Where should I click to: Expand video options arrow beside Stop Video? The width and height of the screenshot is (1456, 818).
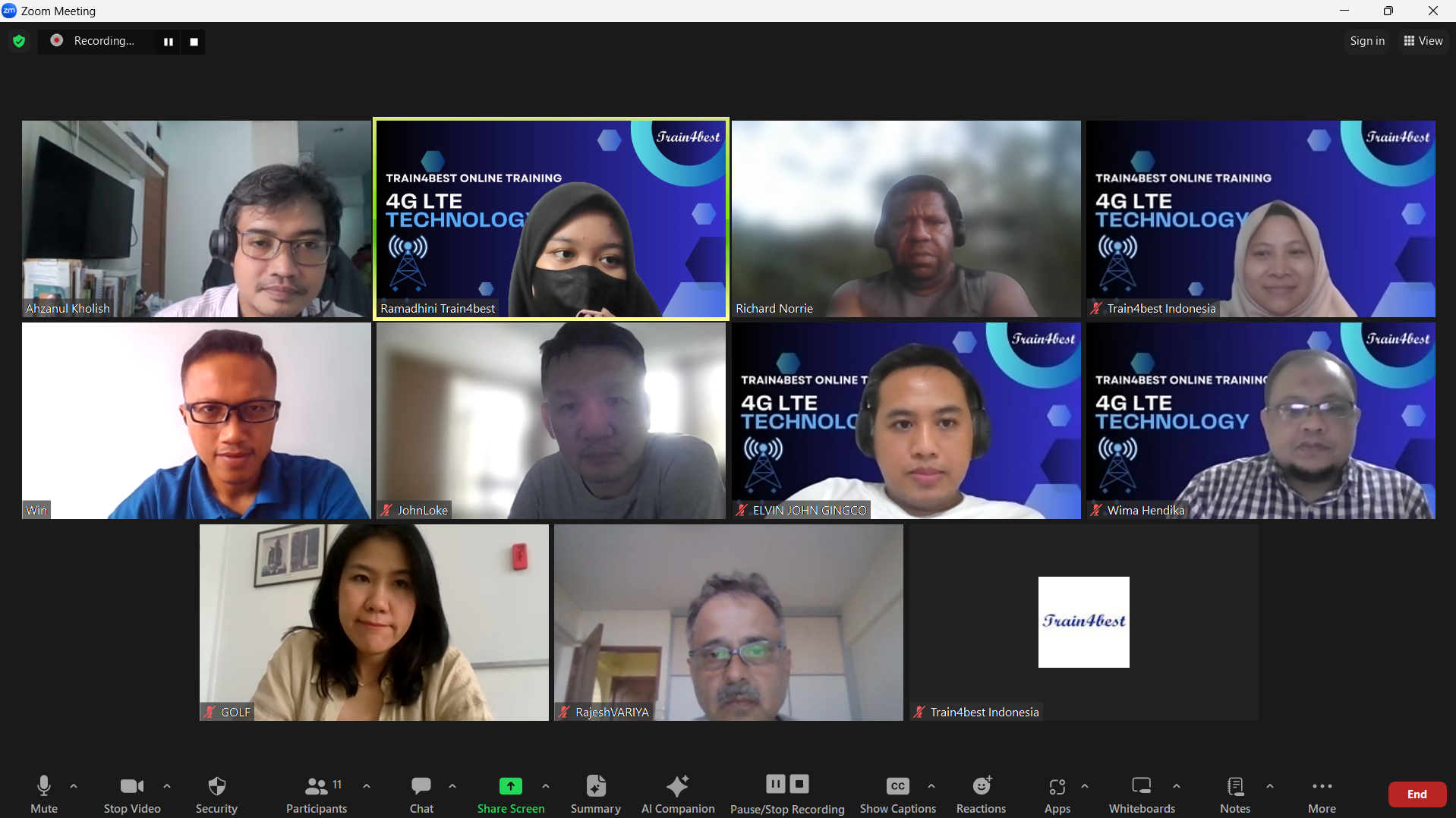click(167, 786)
